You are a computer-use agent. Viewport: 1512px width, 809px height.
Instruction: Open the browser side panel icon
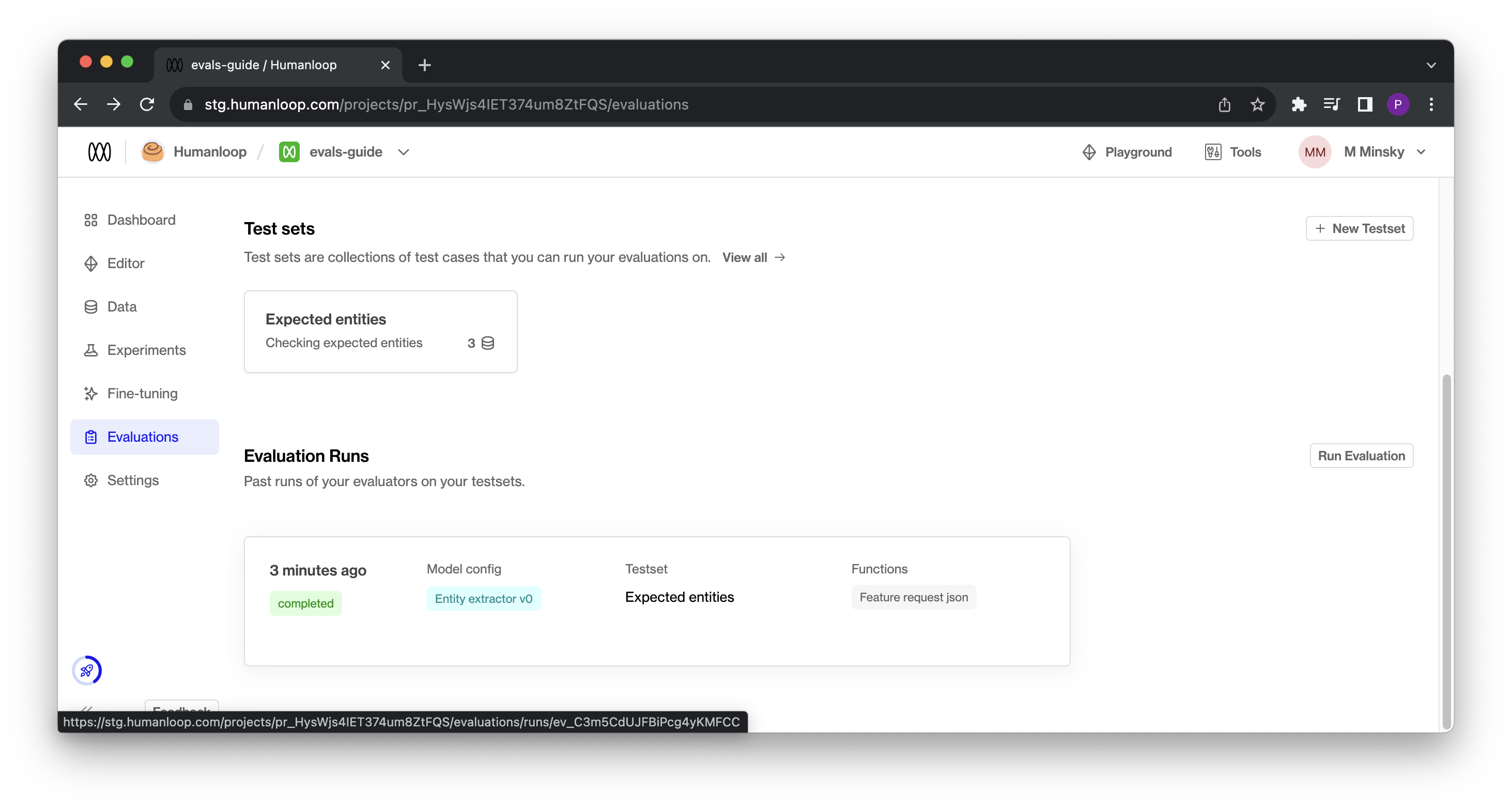(x=1365, y=104)
